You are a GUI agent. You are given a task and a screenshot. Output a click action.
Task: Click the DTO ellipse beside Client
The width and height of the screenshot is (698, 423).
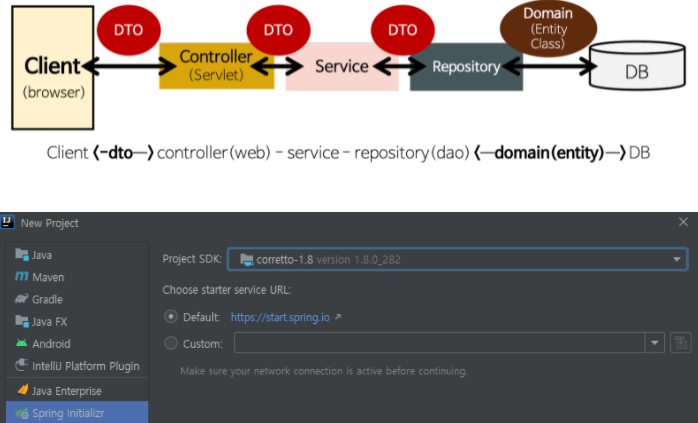click(129, 30)
